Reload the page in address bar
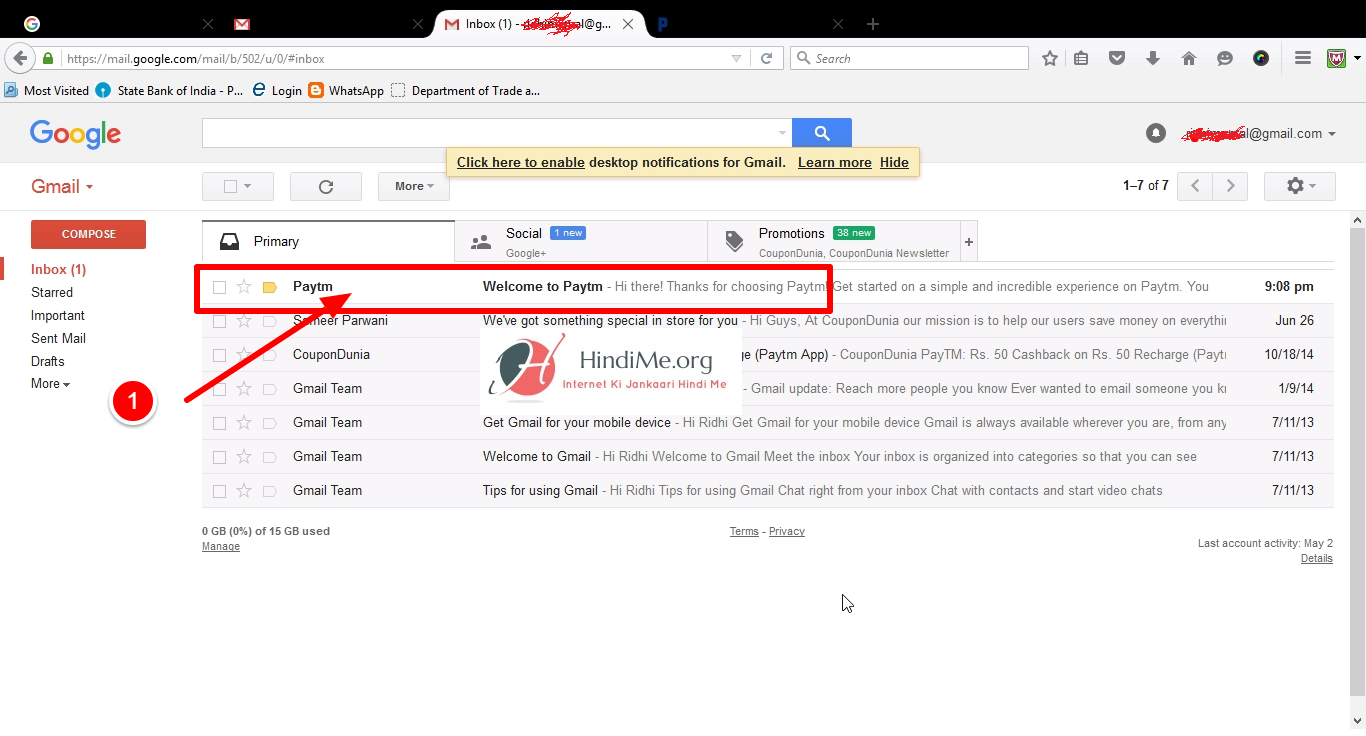 tap(766, 58)
